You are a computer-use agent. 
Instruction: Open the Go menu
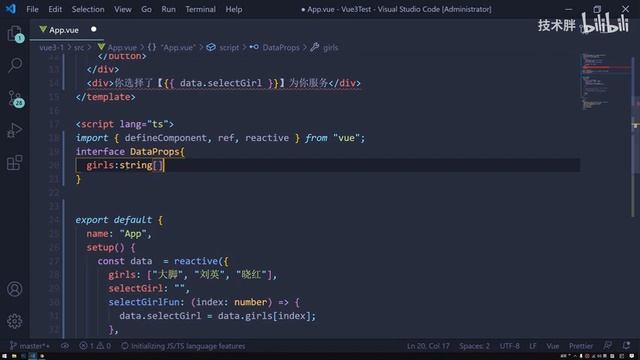coord(146,9)
